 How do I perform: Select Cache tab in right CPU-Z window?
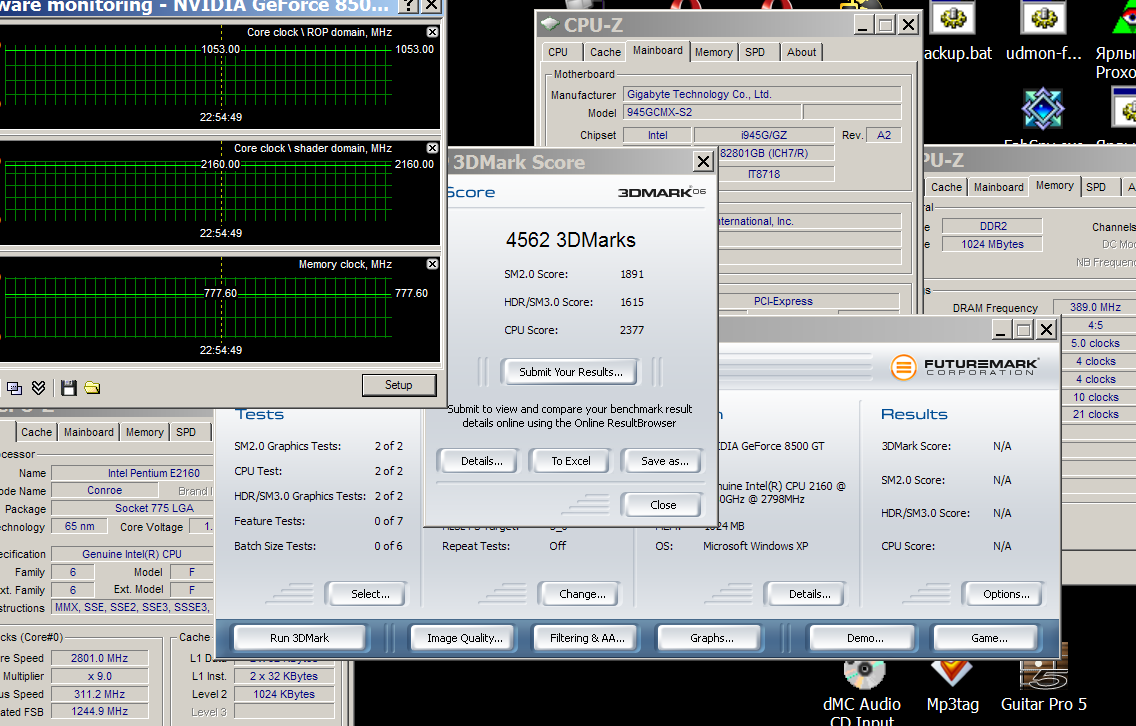946,187
